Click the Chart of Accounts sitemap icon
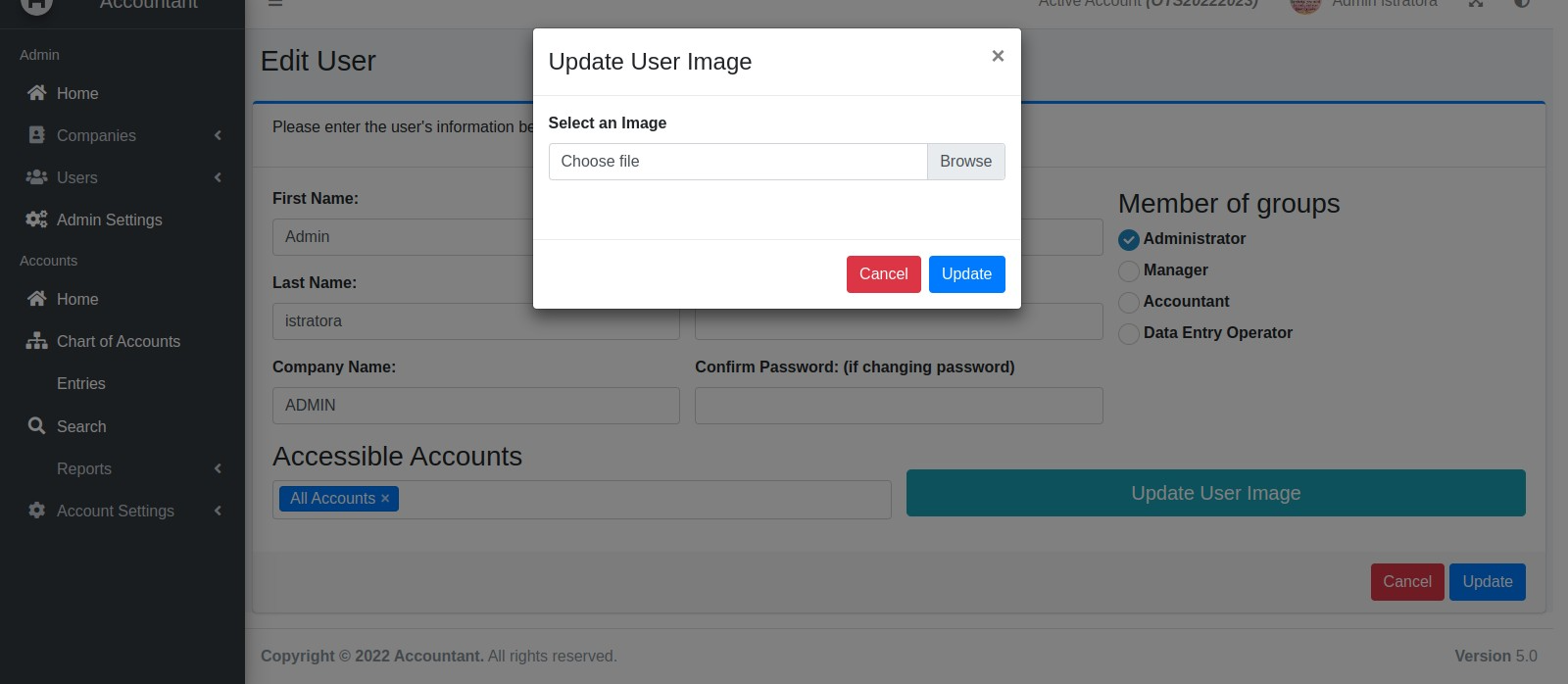 (x=37, y=341)
